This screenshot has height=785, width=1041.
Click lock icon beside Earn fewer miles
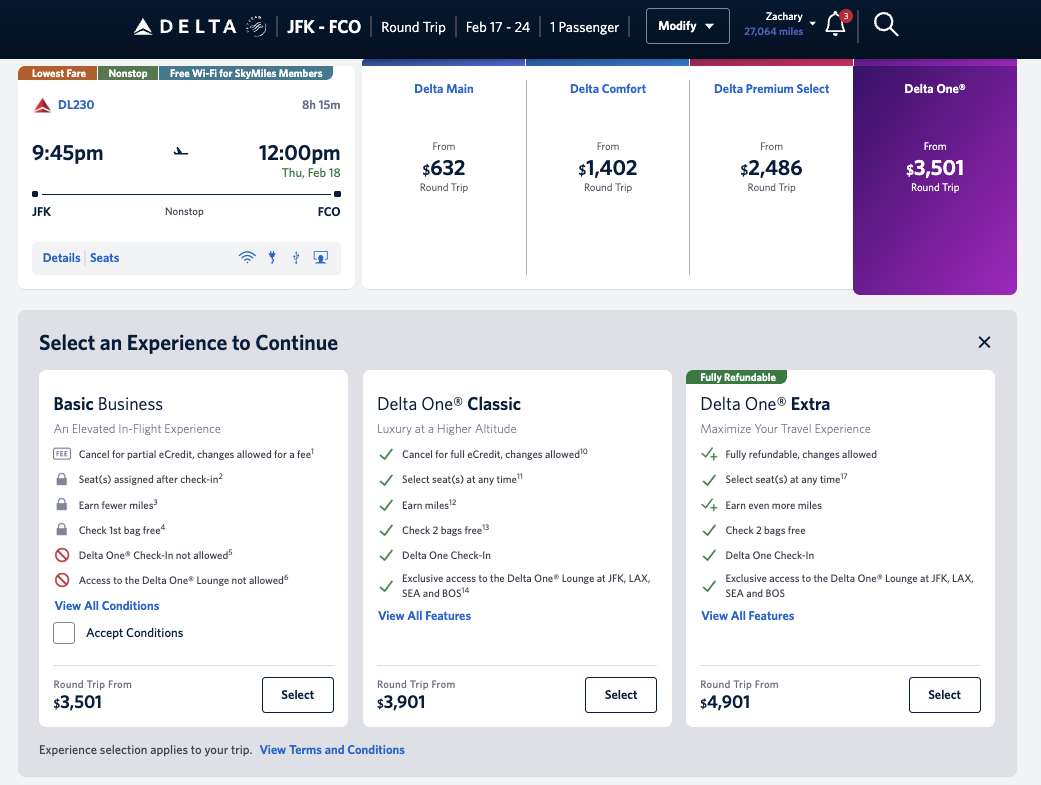62,505
